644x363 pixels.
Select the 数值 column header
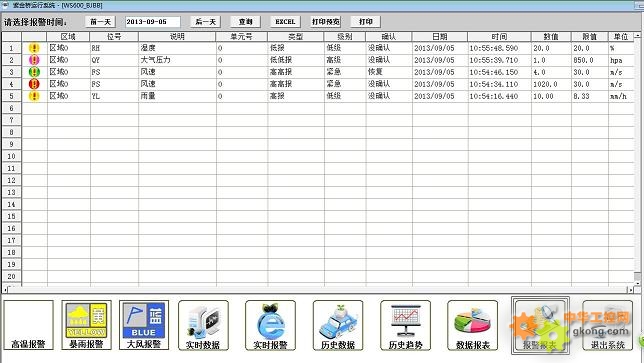[551, 37]
